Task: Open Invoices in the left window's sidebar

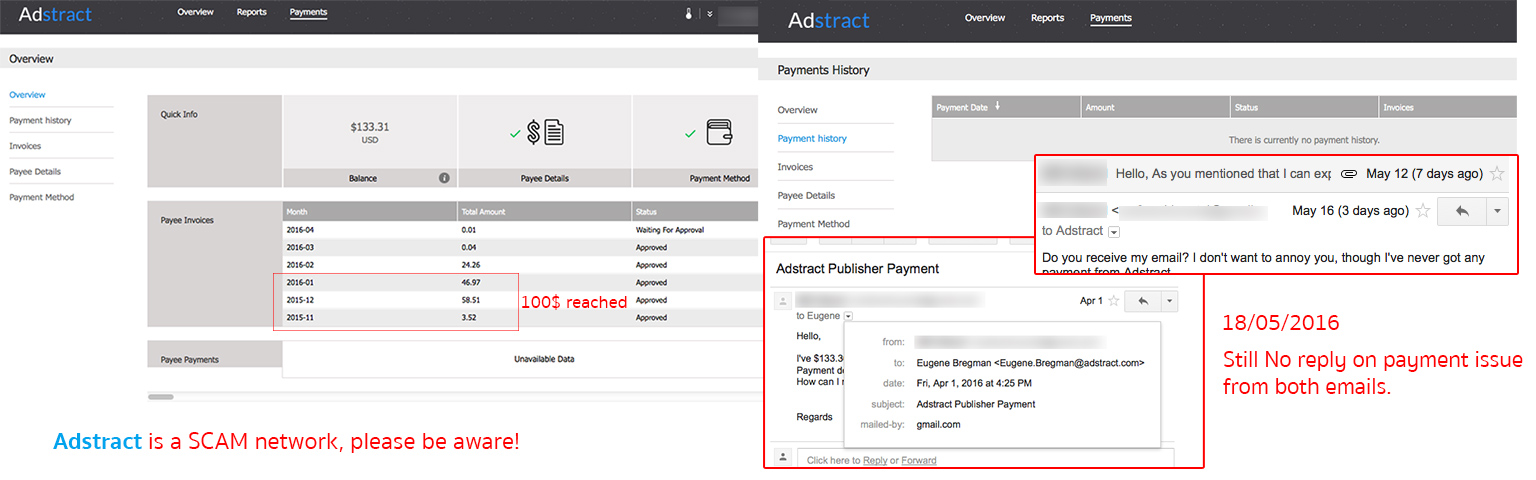Action: (x=25, y=146)
